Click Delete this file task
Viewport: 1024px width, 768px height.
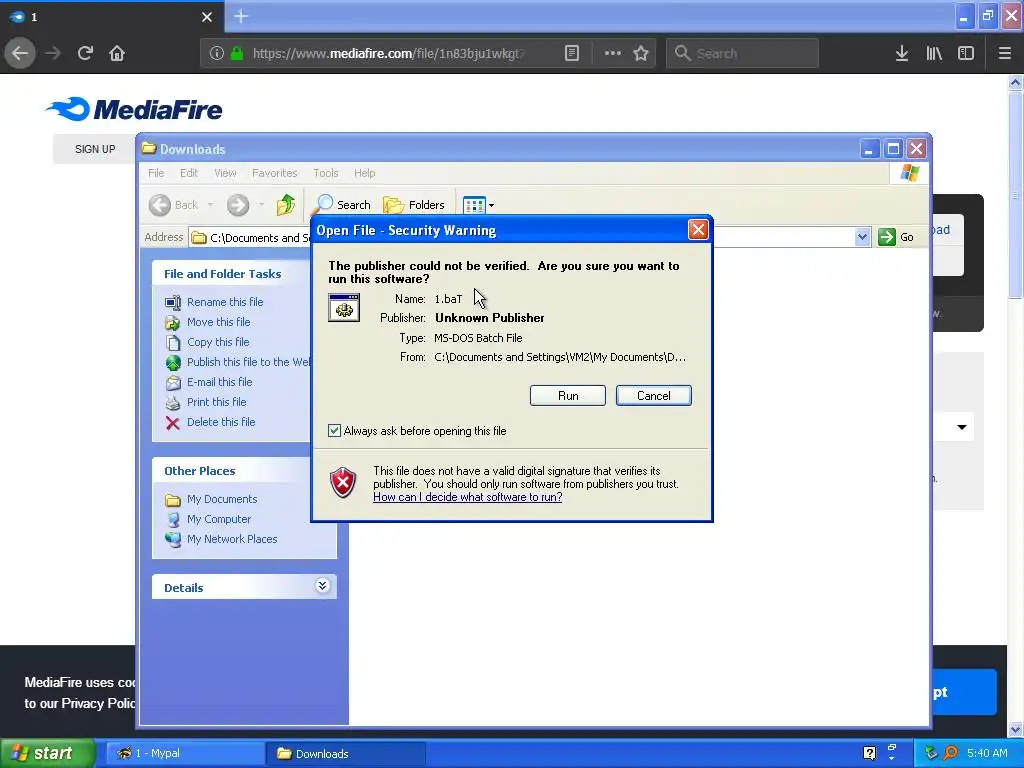[221, 422]
